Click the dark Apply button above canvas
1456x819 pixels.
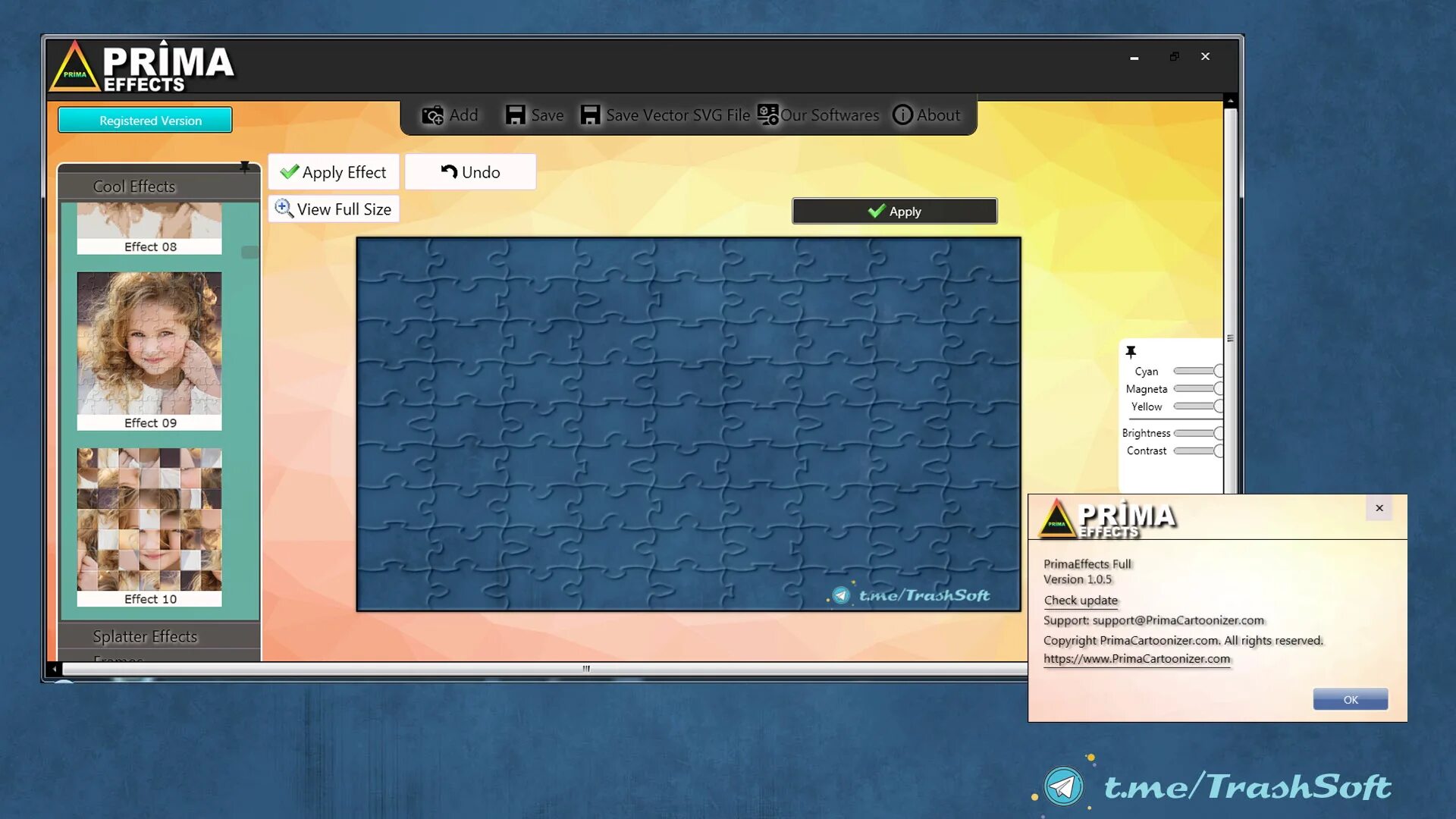click(x=895, y=211)
